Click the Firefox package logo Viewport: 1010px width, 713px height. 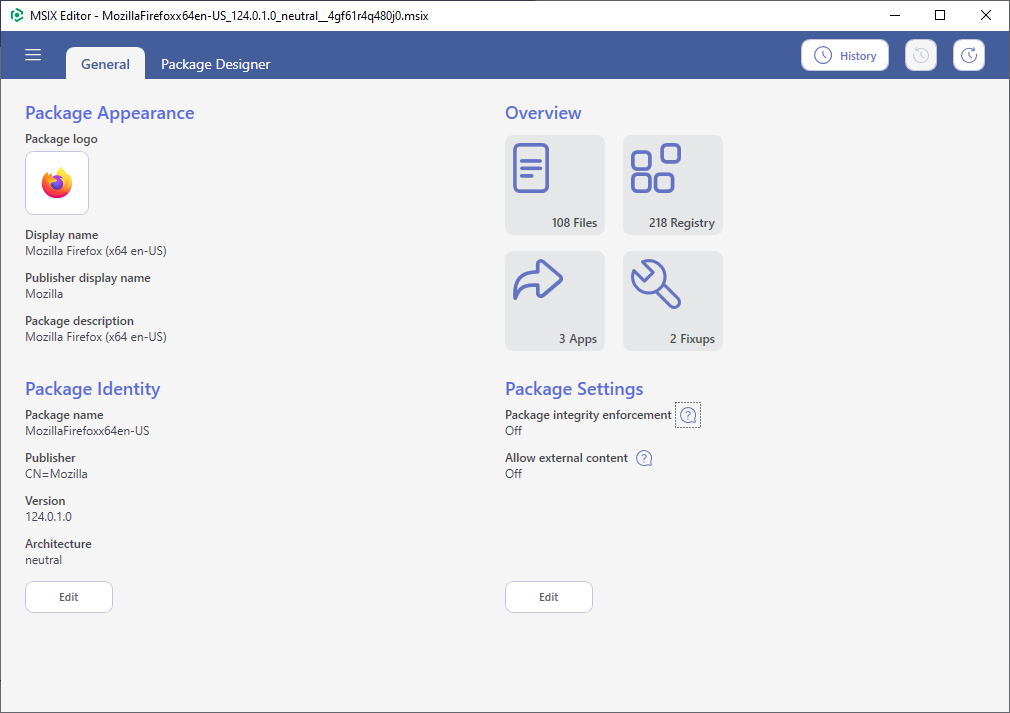tap(57, 183)
